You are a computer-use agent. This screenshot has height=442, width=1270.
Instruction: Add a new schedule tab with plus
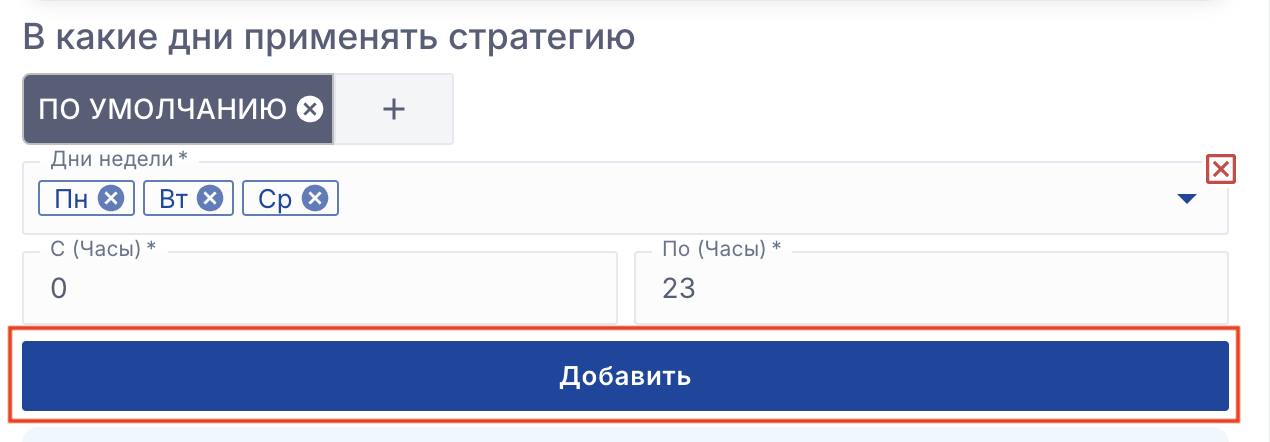click(394, 109)
